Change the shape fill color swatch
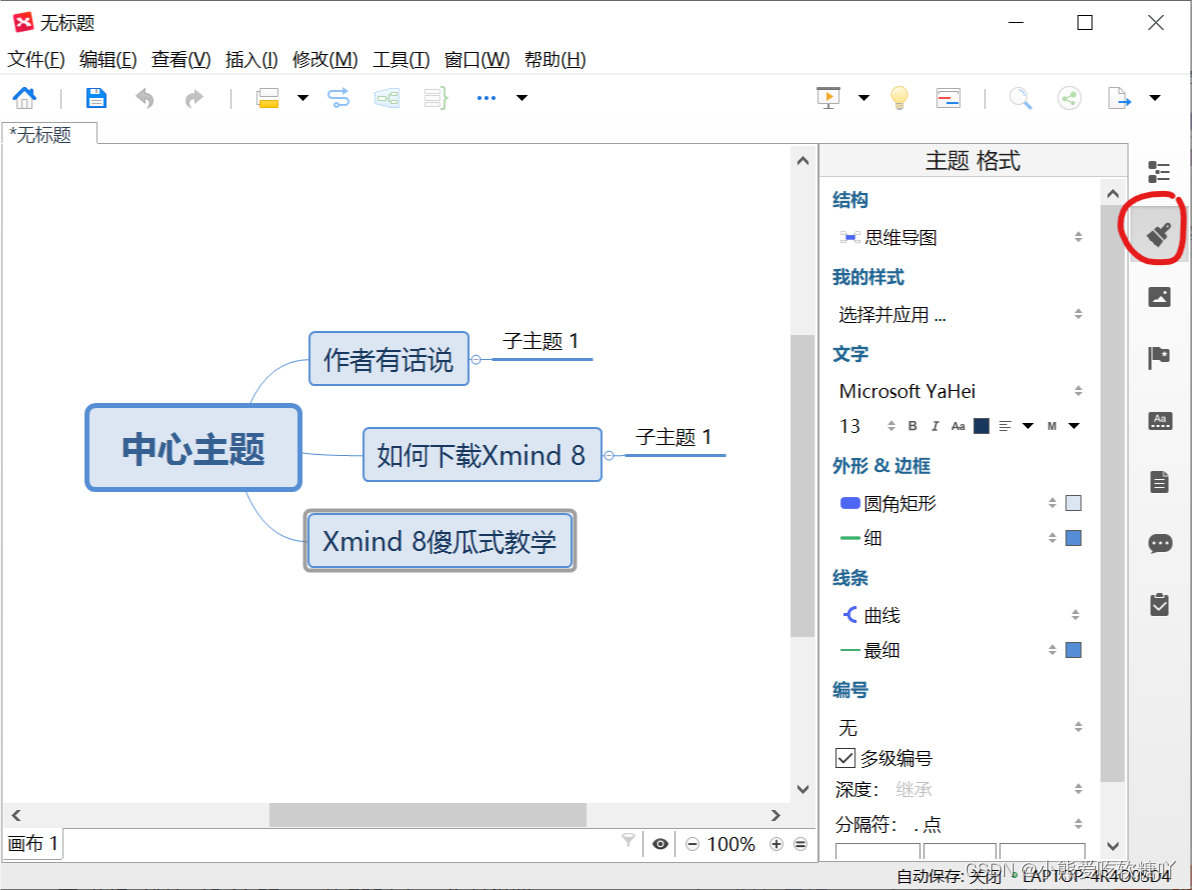 point(1073,502)
